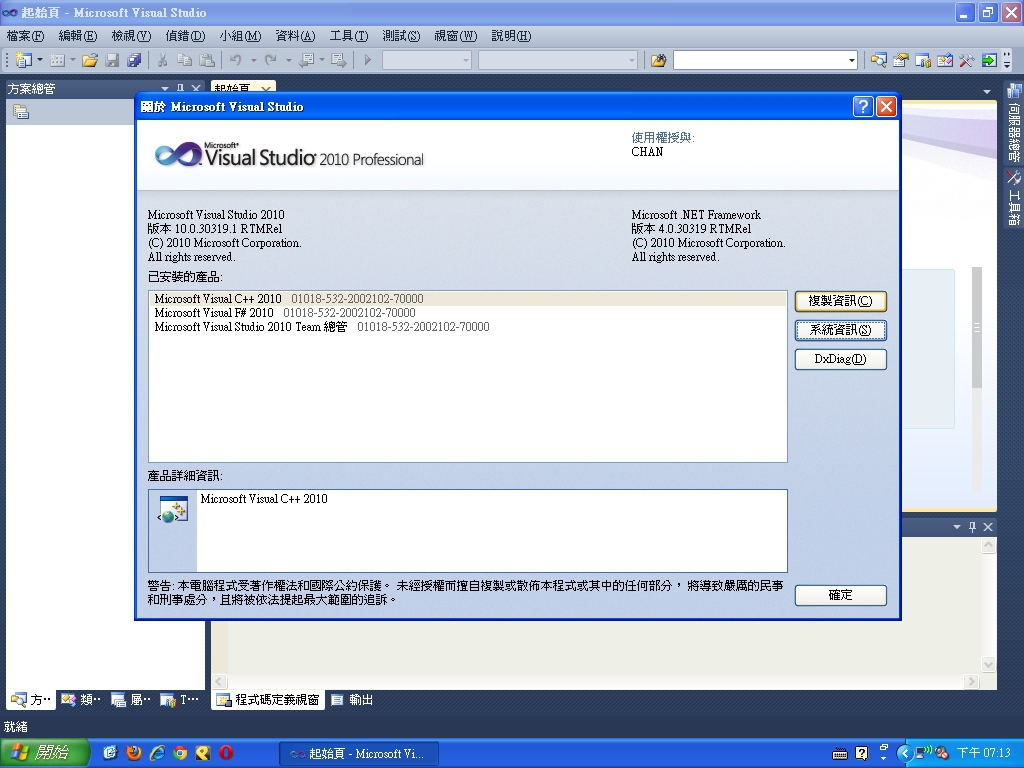Viewport: 1024px width, 768px height.
Task: Open the Solution Configurations combo box
Action: 426,60
